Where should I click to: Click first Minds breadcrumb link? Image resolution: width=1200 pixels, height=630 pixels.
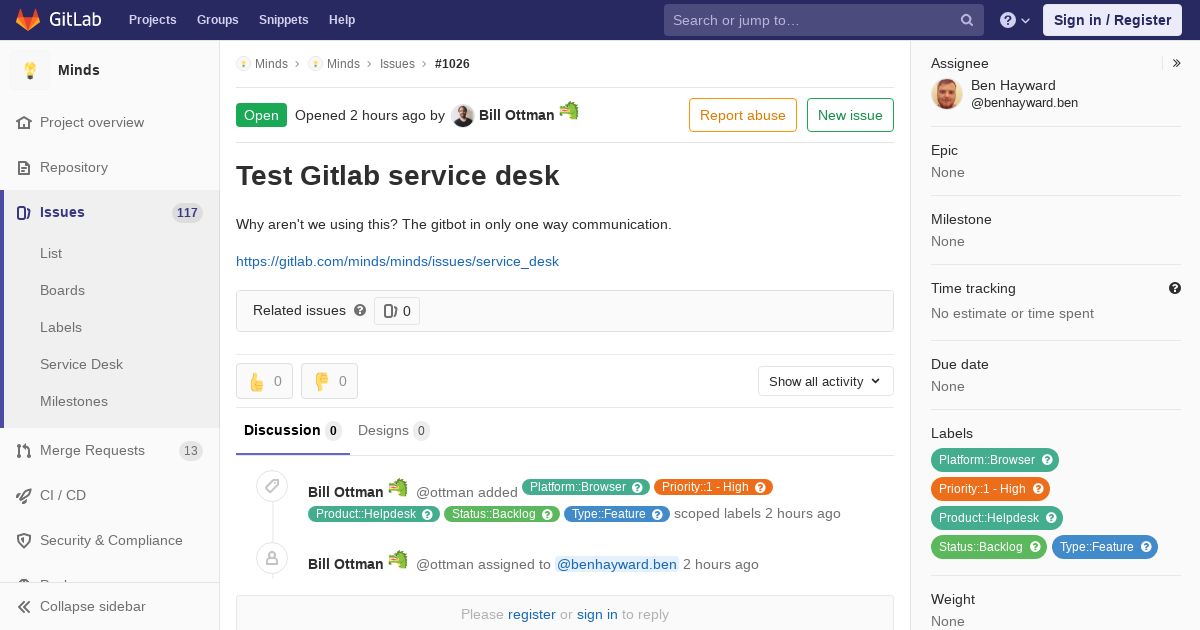click(x=271, y=64)
